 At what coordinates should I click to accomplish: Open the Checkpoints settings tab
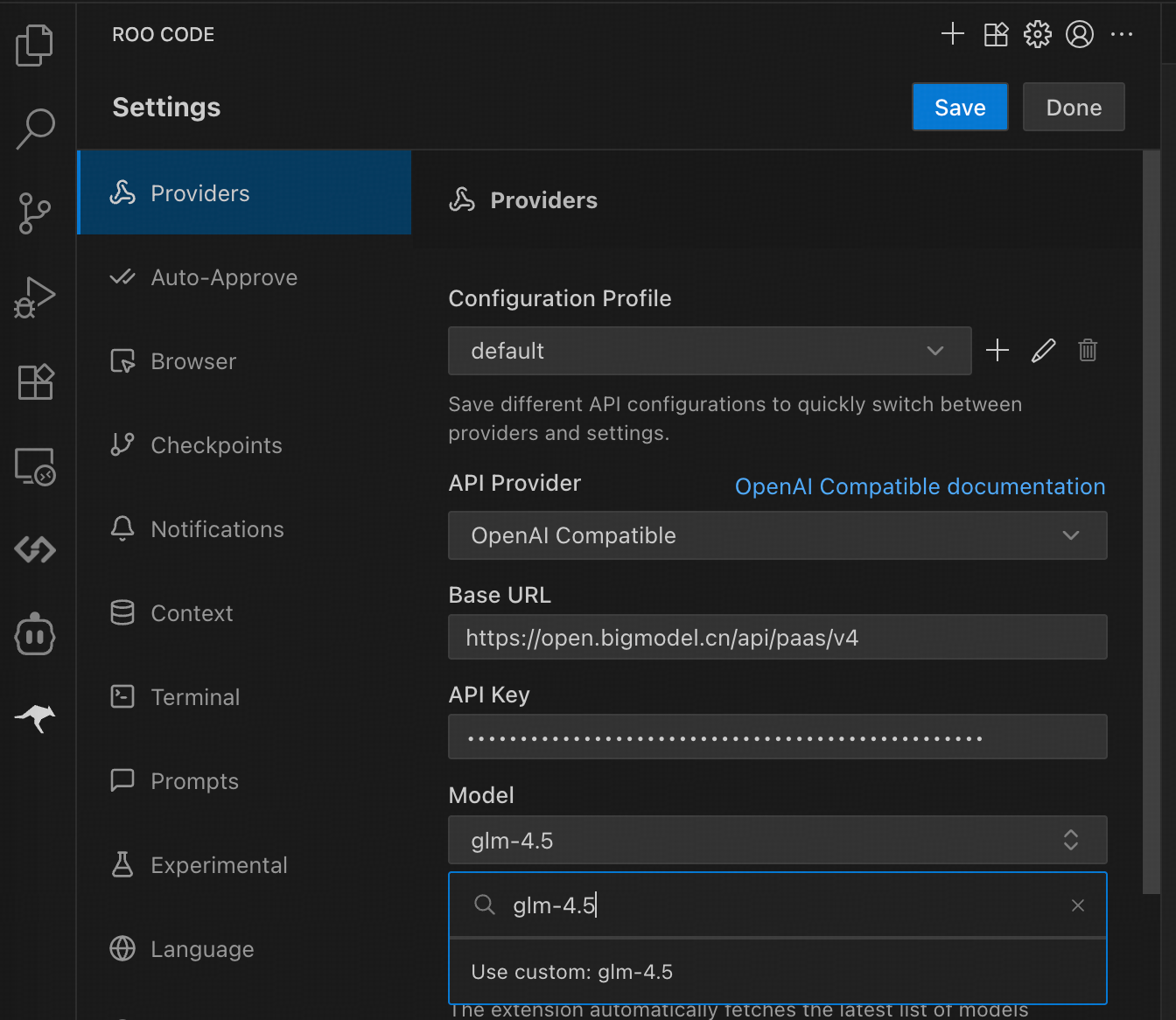pyautogui.click(x=244, y=445)
